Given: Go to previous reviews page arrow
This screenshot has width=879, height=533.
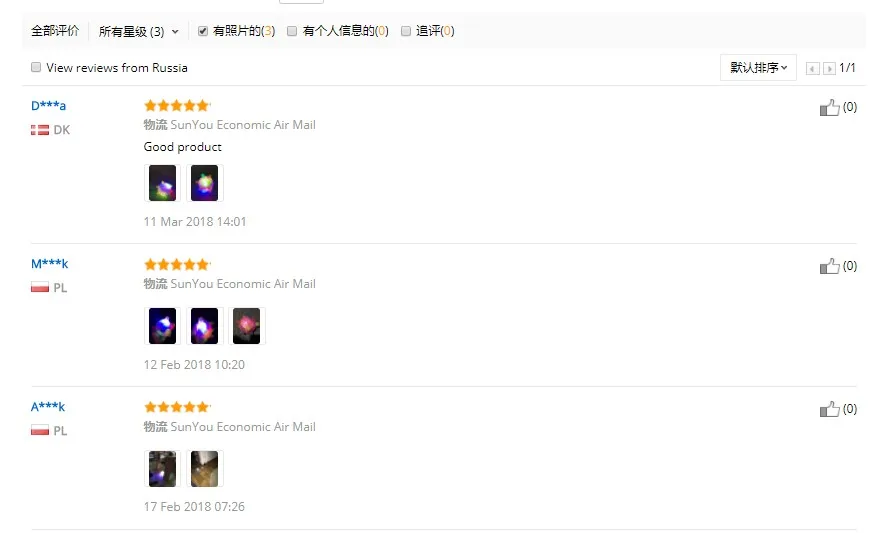Looking at the screenshot, I should tap(812, 68).
